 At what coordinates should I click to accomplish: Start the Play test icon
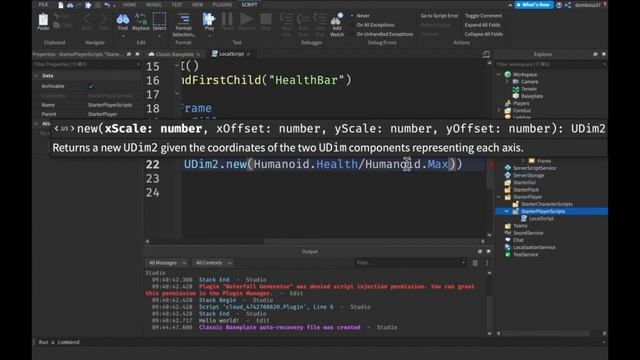tap(209, 19)
